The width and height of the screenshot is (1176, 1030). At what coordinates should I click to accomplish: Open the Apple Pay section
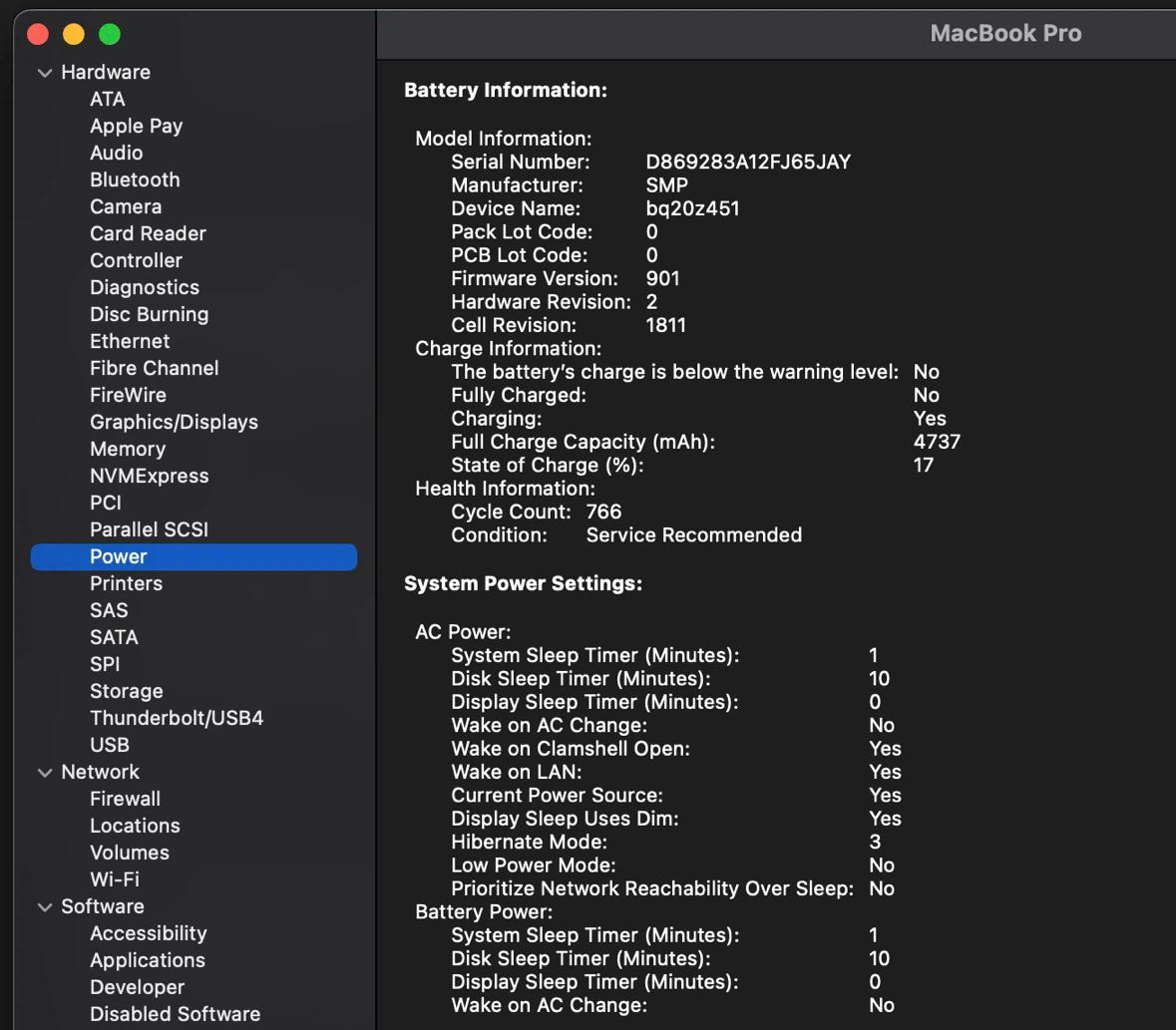(x=136, y=126)
